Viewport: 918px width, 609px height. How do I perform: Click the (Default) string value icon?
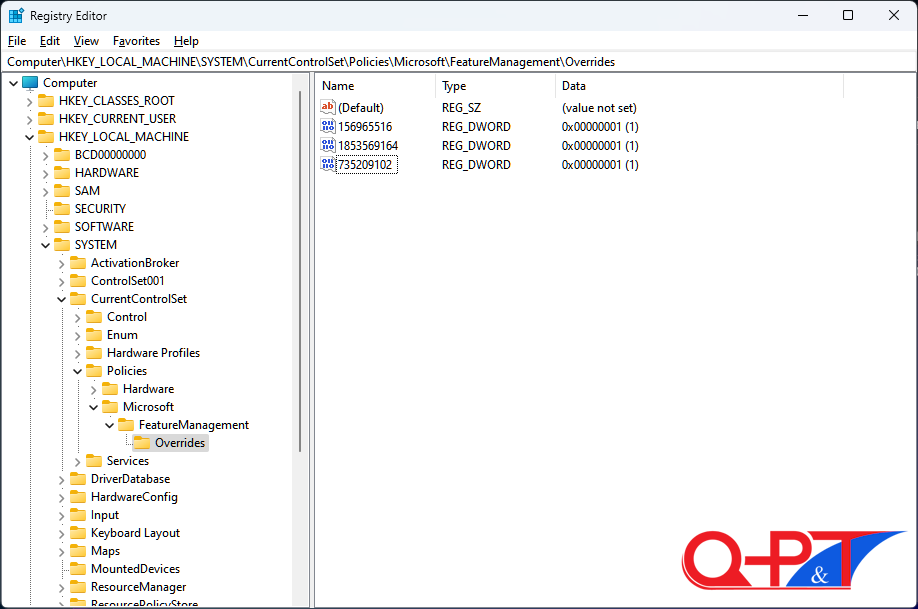click(328, 108)
